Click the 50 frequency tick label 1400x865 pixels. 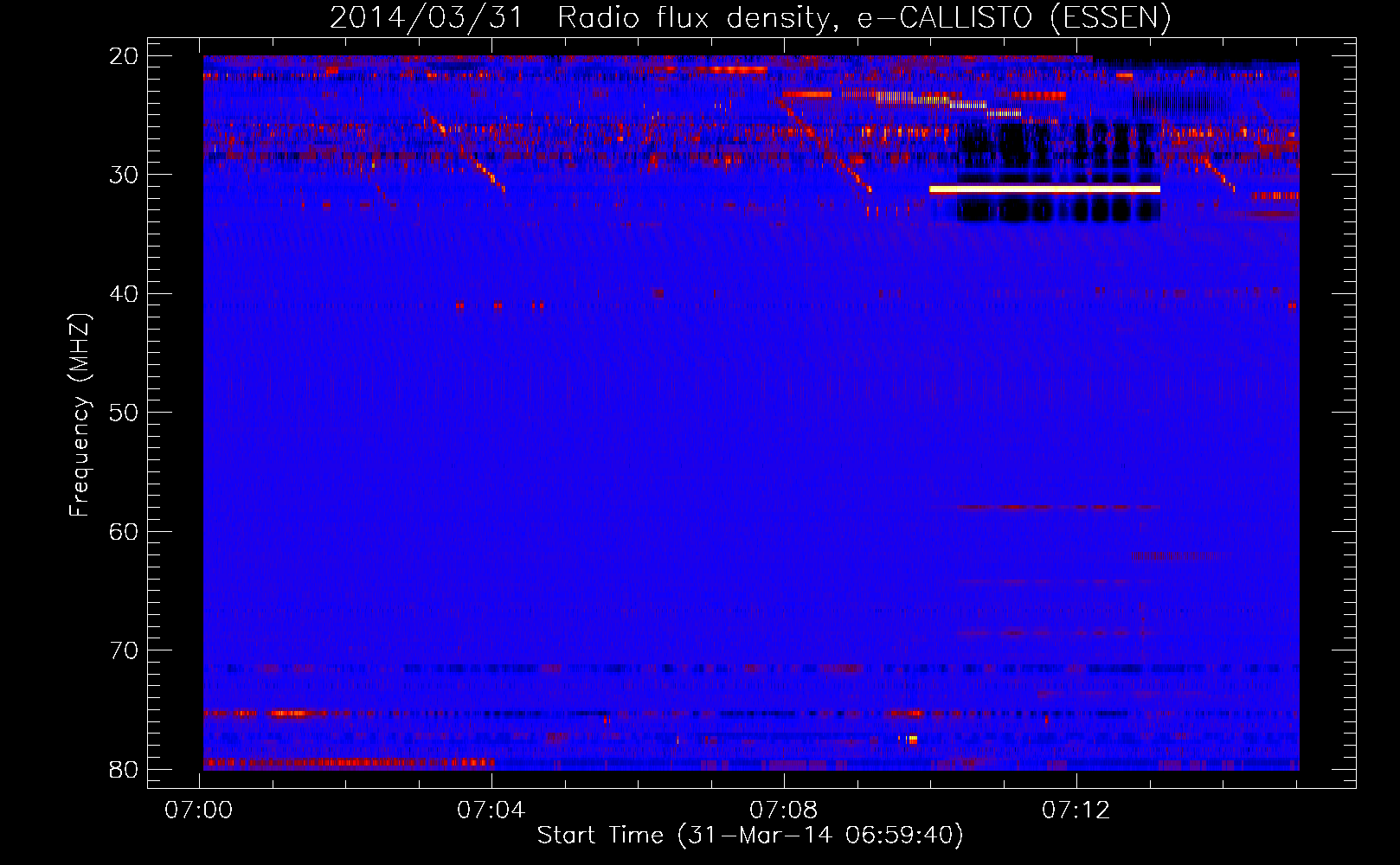pyautogui.click(x=124, y=413)
